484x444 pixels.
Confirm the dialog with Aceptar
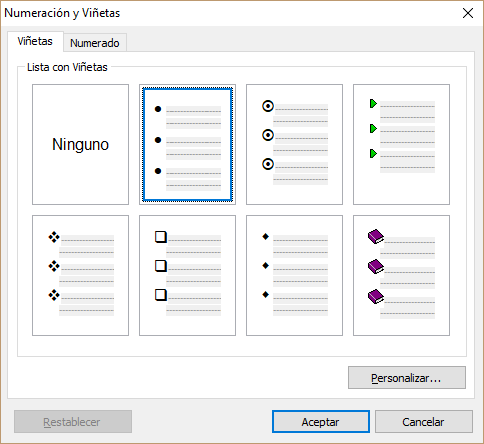pyautogui.click(x=321, y=422)
